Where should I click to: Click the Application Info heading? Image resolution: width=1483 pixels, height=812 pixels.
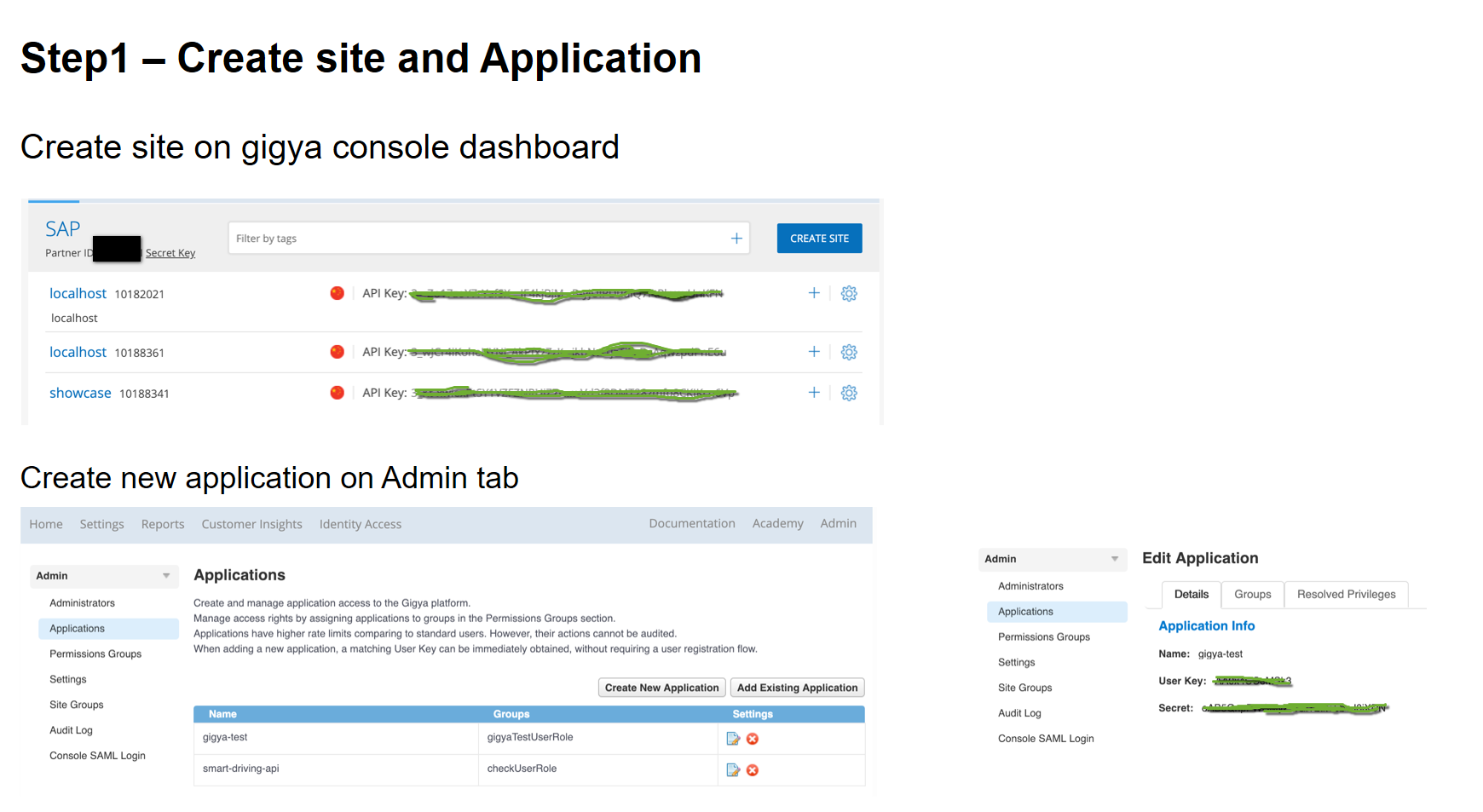click(x=1207, y=626)
